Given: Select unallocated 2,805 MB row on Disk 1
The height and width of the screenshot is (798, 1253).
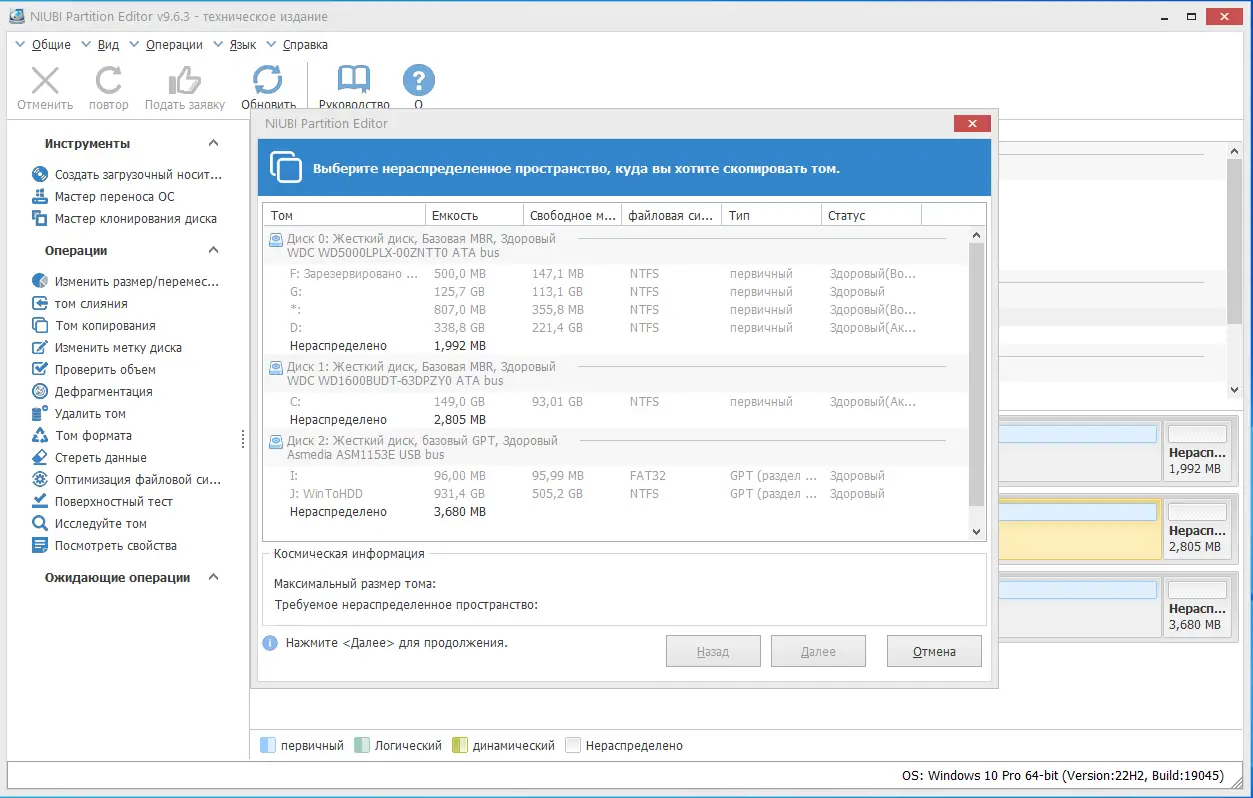Looking at the screenshot, I should (616, 419).
